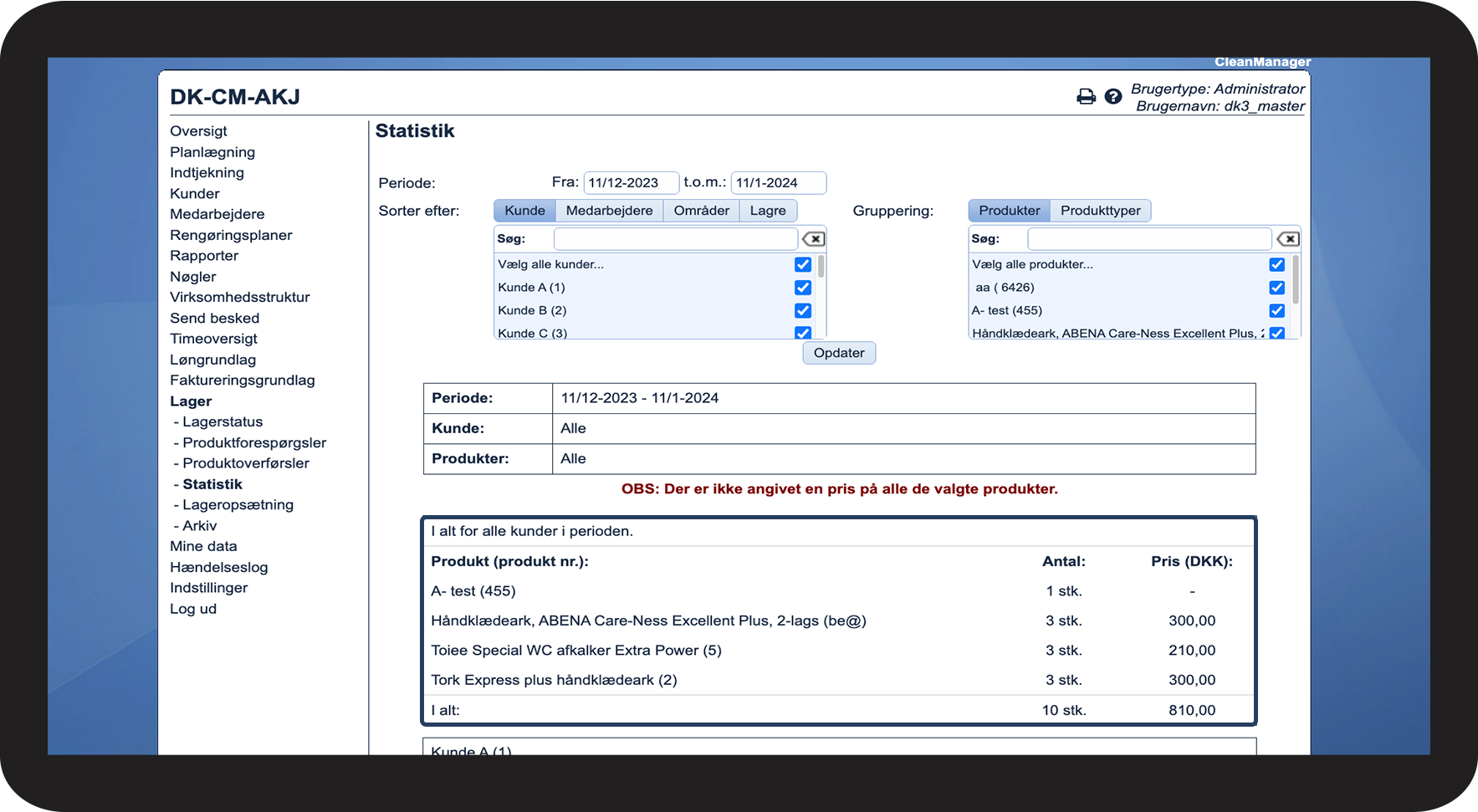Open the 'Fra' start date field
Screen dimensions: 1478x812
coord(631,183)
